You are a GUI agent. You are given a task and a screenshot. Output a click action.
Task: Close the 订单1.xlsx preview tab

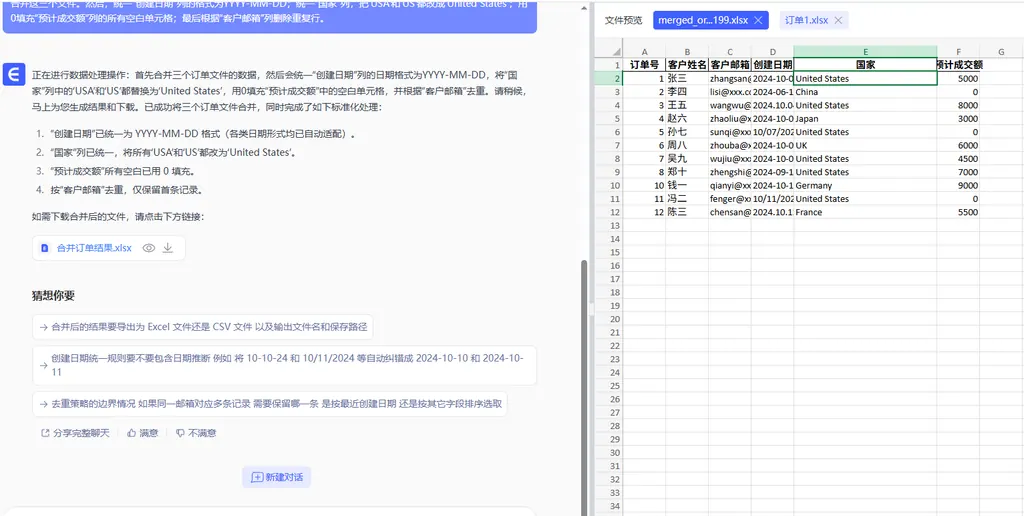[838, 20]
